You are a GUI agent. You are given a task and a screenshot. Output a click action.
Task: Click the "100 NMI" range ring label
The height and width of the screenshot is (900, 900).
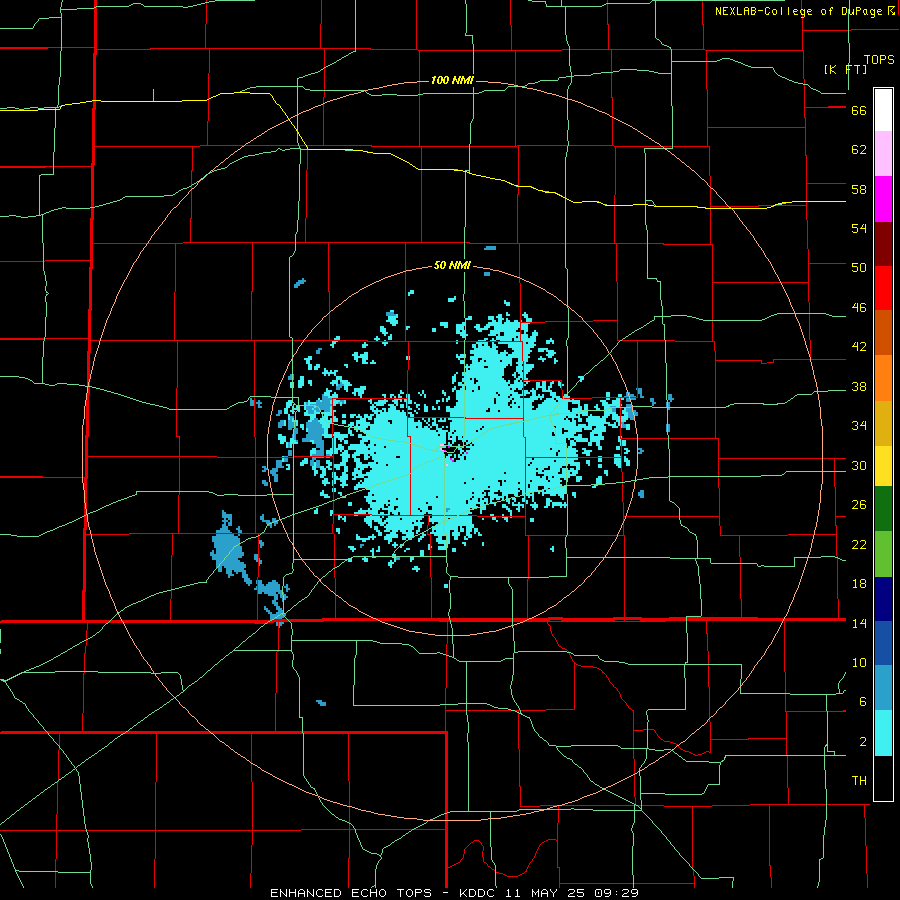click(x=452, y=80)
